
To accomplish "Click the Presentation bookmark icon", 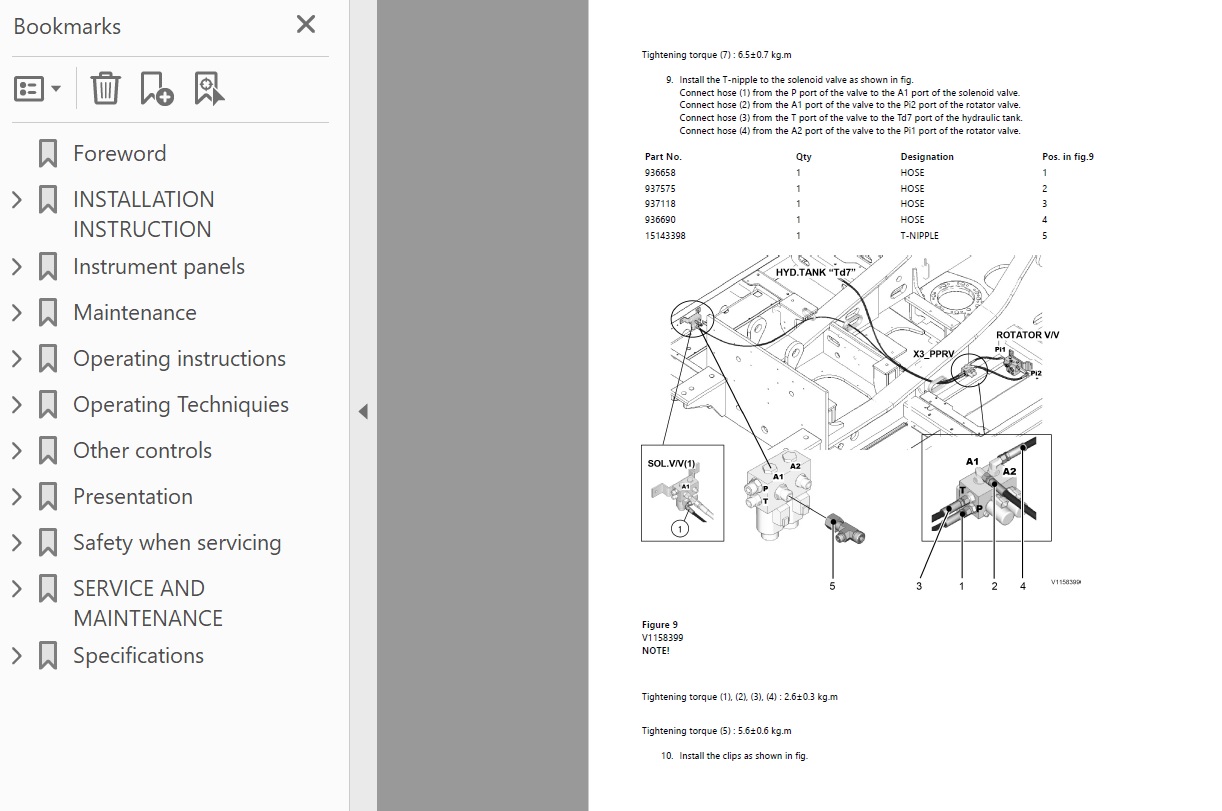I will tap(47, 497).
